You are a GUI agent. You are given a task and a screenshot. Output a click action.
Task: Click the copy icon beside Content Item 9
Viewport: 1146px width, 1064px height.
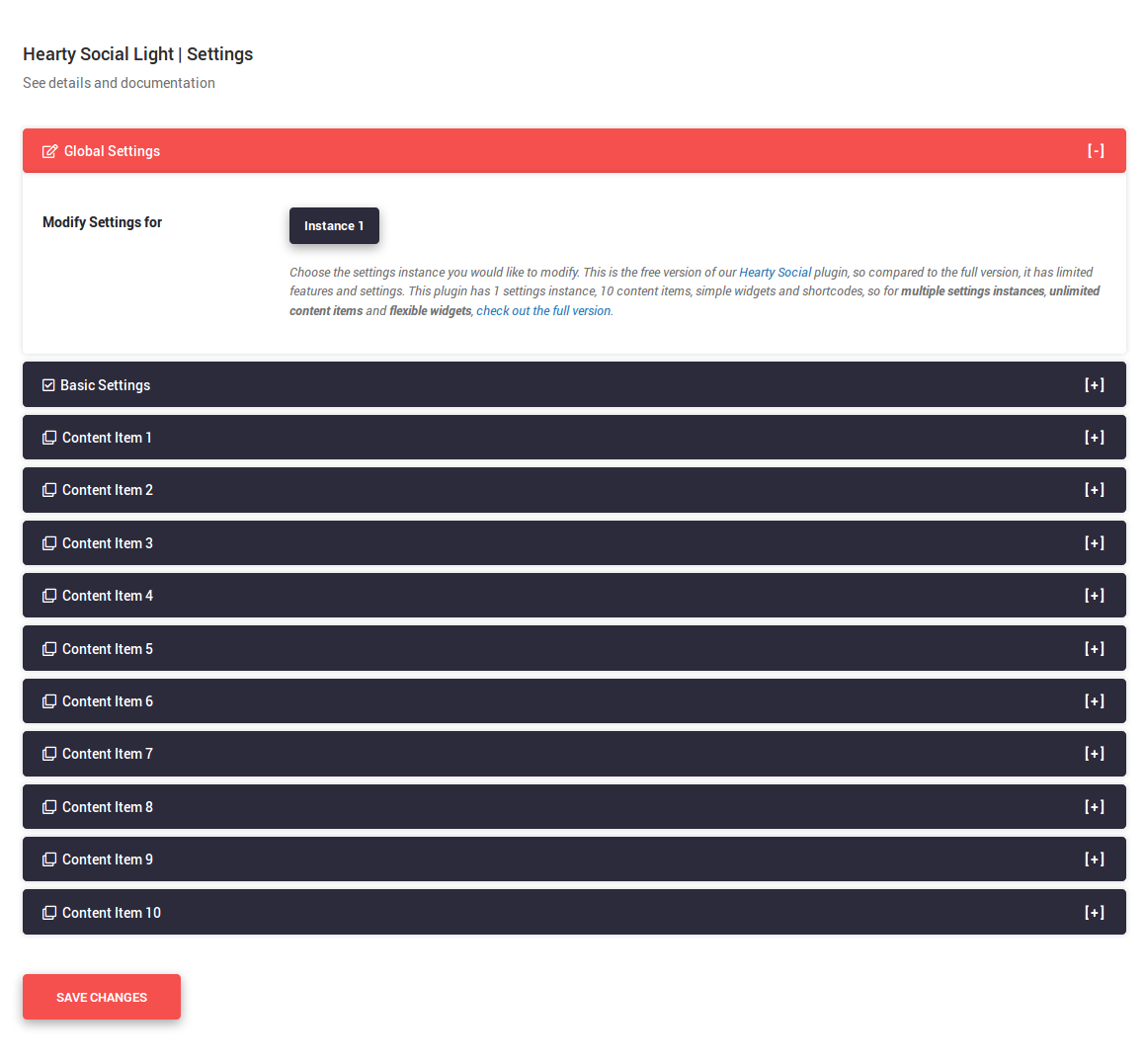tap(49, 860)
